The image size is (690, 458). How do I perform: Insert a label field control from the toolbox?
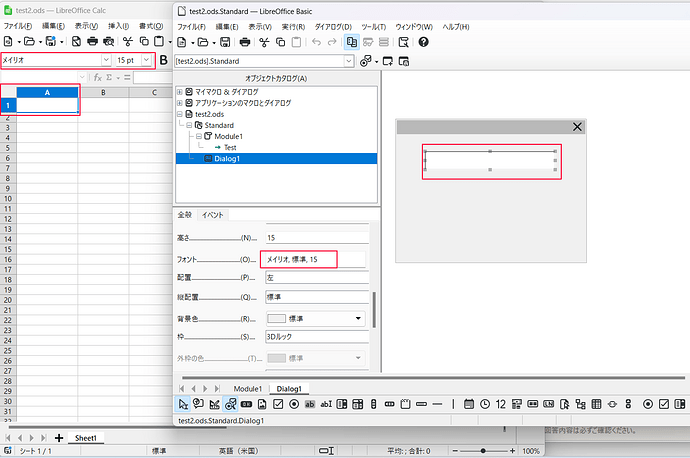coord(310,404)
